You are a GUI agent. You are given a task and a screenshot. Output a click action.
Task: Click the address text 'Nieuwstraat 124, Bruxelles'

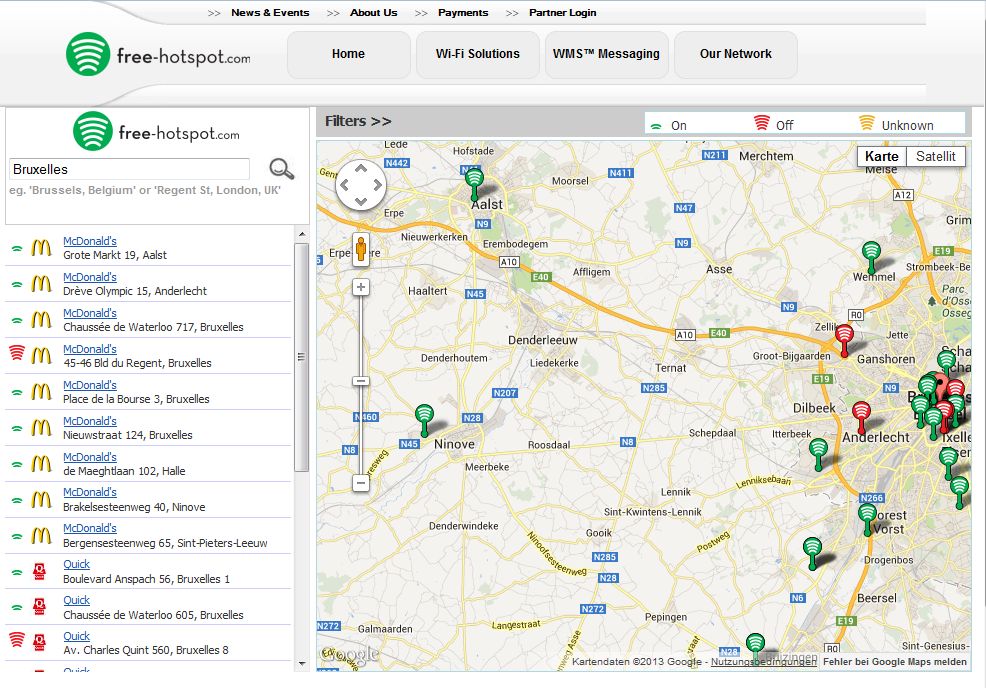coord(128,435)
